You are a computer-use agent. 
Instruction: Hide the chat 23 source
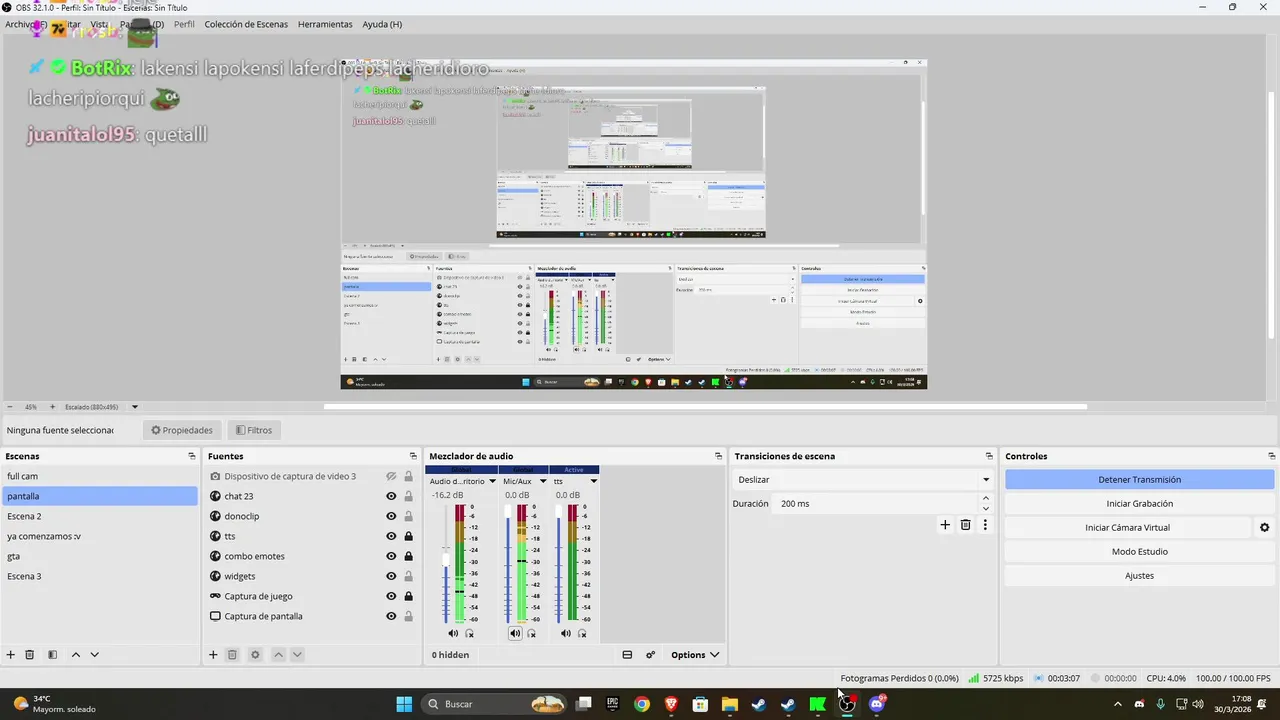point(391,496)
